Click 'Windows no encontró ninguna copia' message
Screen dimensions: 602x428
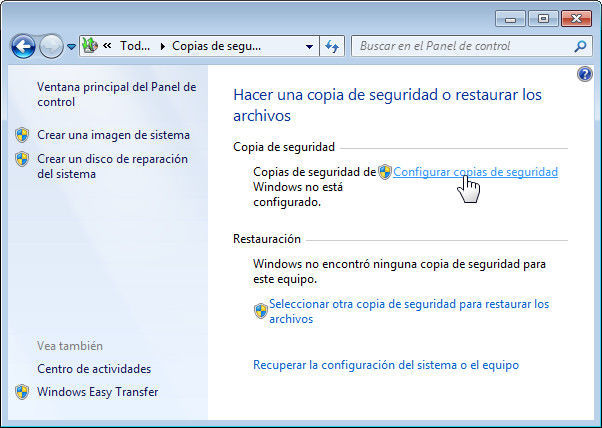[x=399, y=271]
